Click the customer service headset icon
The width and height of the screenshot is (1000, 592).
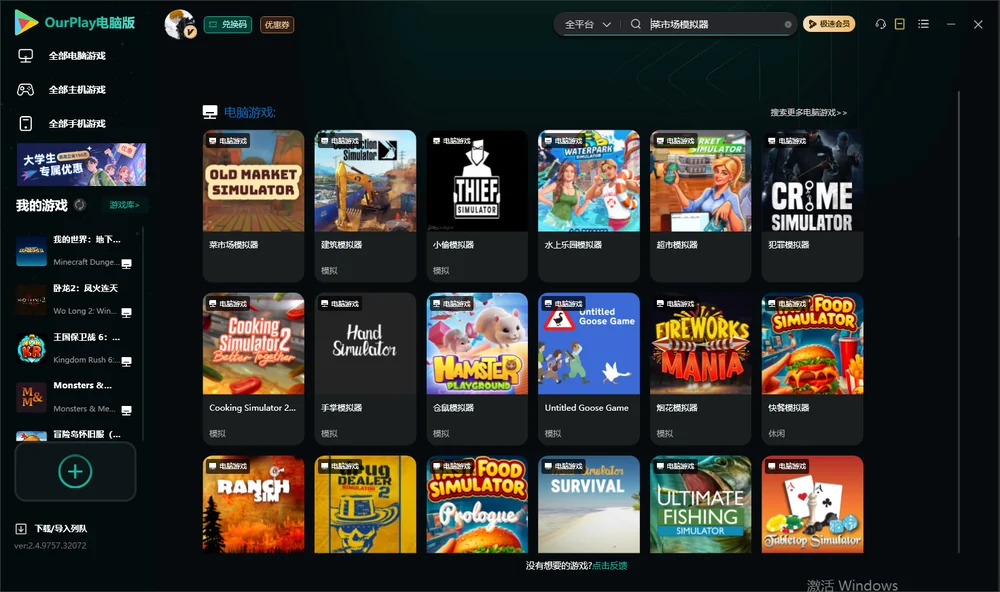click(x=880, y=24)
